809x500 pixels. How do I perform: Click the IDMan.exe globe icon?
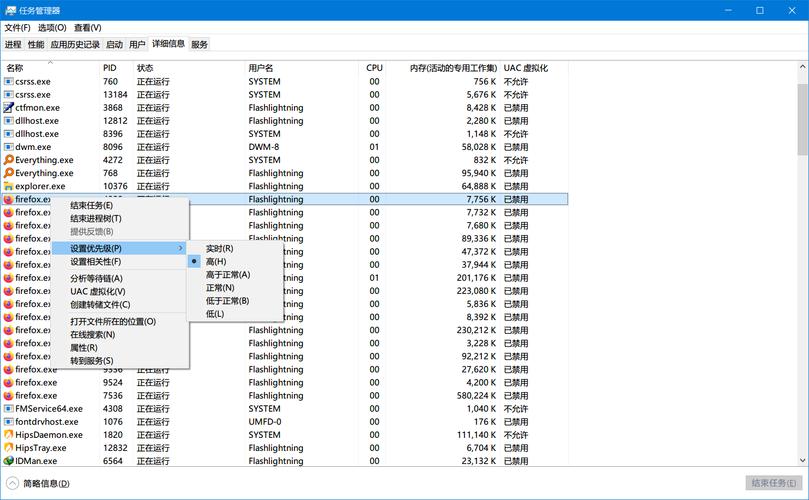point(8,461)
